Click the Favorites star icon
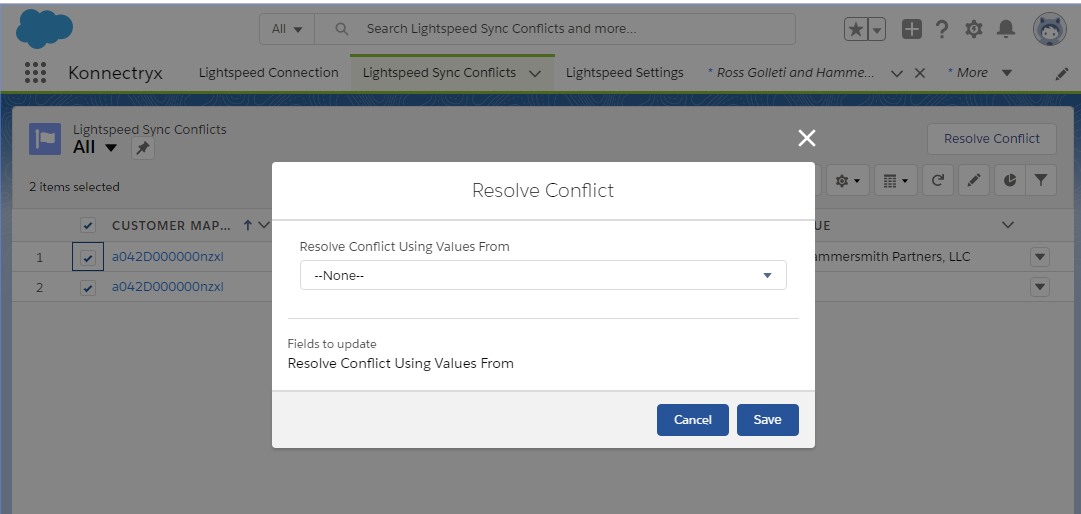The image size is (1081, 514). coord(856,30)
